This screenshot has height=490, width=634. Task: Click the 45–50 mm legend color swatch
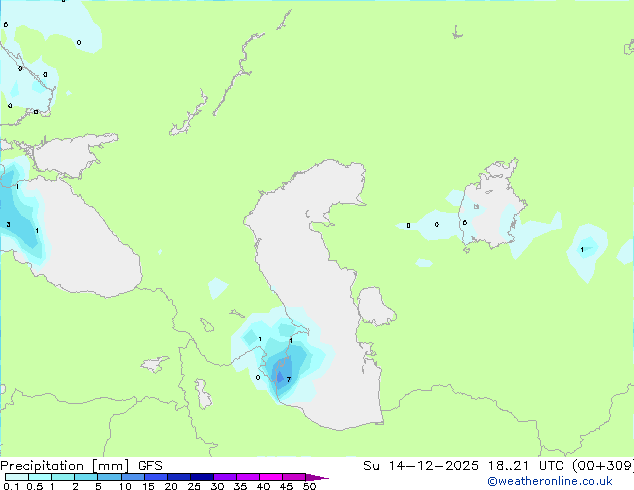tap(294, 477)
